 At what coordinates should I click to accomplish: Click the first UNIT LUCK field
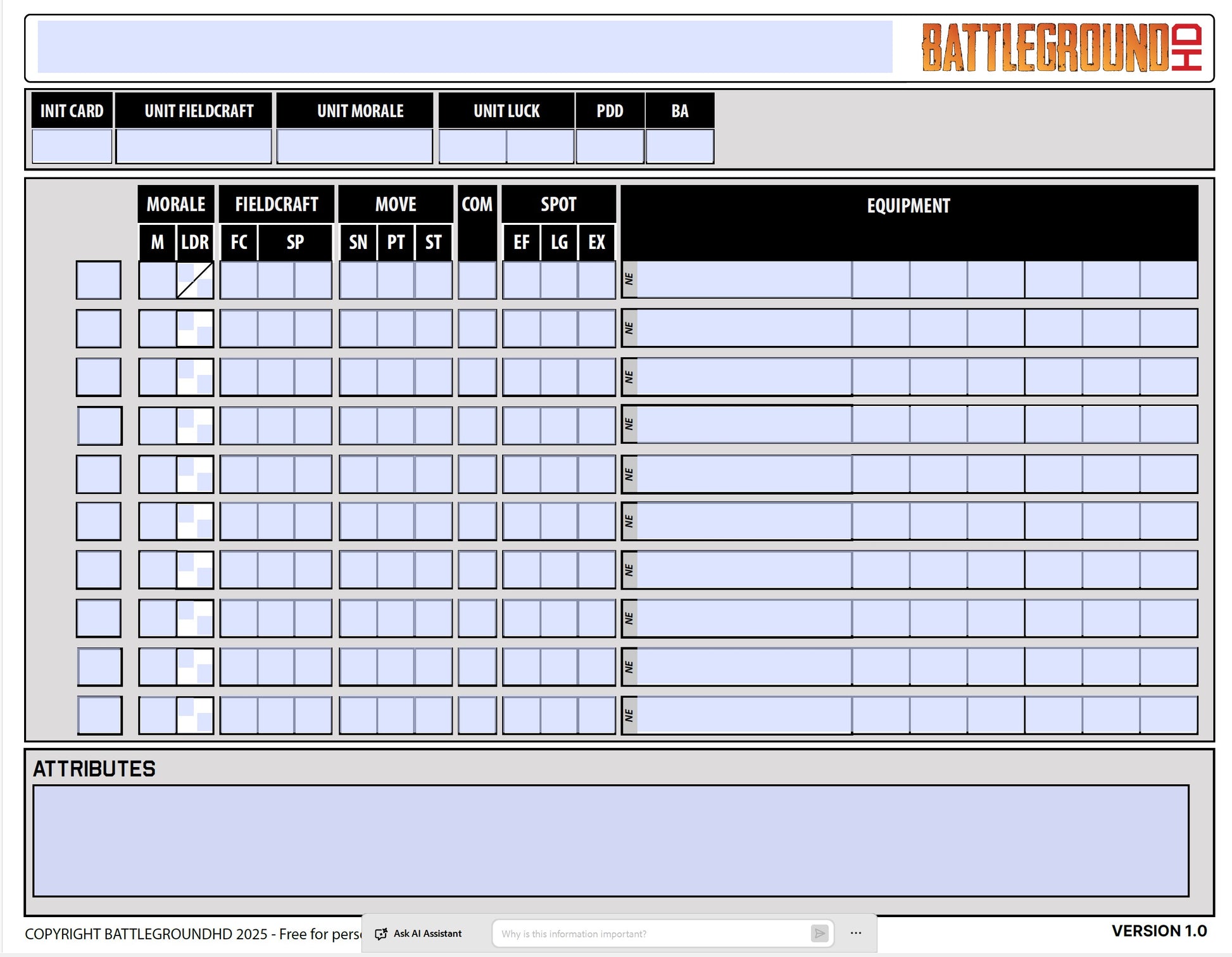click(473, 146)
